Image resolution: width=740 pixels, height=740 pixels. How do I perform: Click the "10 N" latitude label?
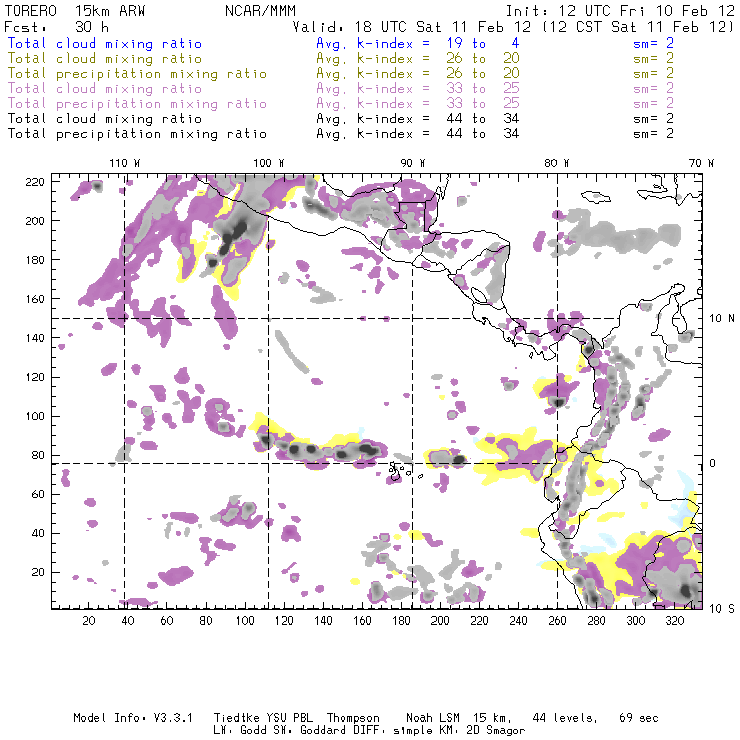pos(722,319)
